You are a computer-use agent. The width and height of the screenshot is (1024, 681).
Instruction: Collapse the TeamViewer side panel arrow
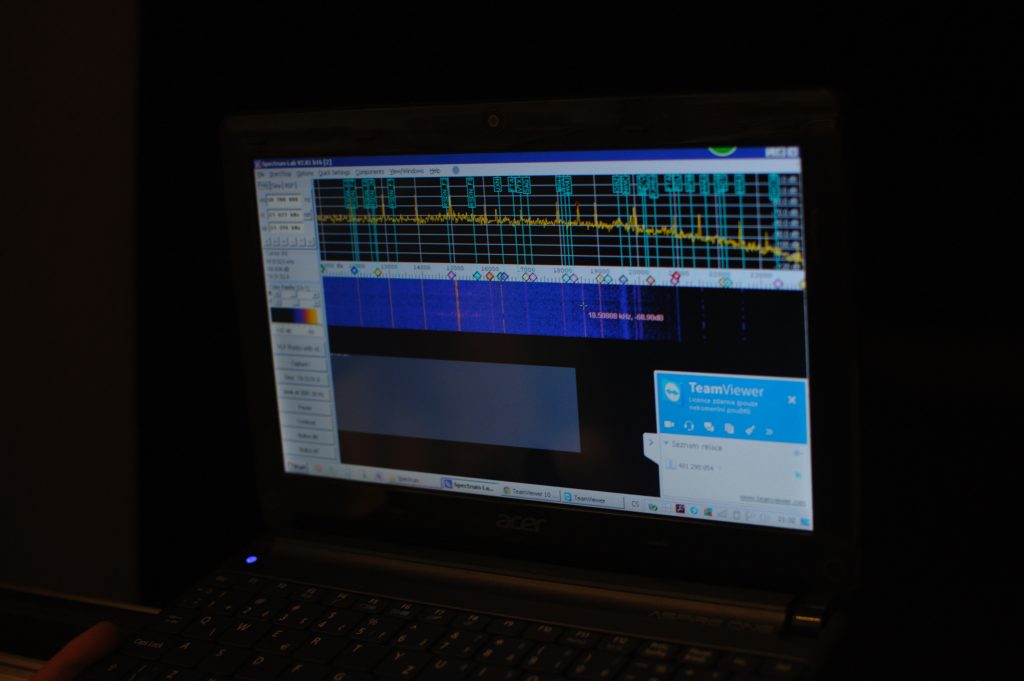click(650, 443)
